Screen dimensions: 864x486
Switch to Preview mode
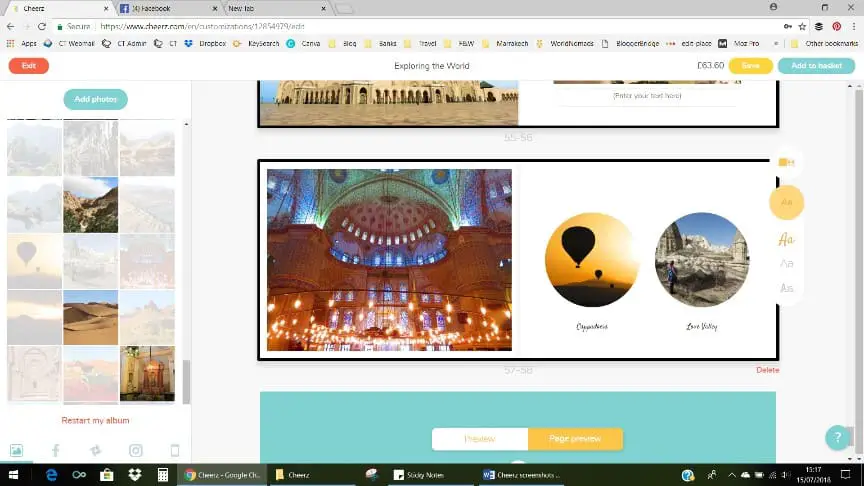(480, 439)
